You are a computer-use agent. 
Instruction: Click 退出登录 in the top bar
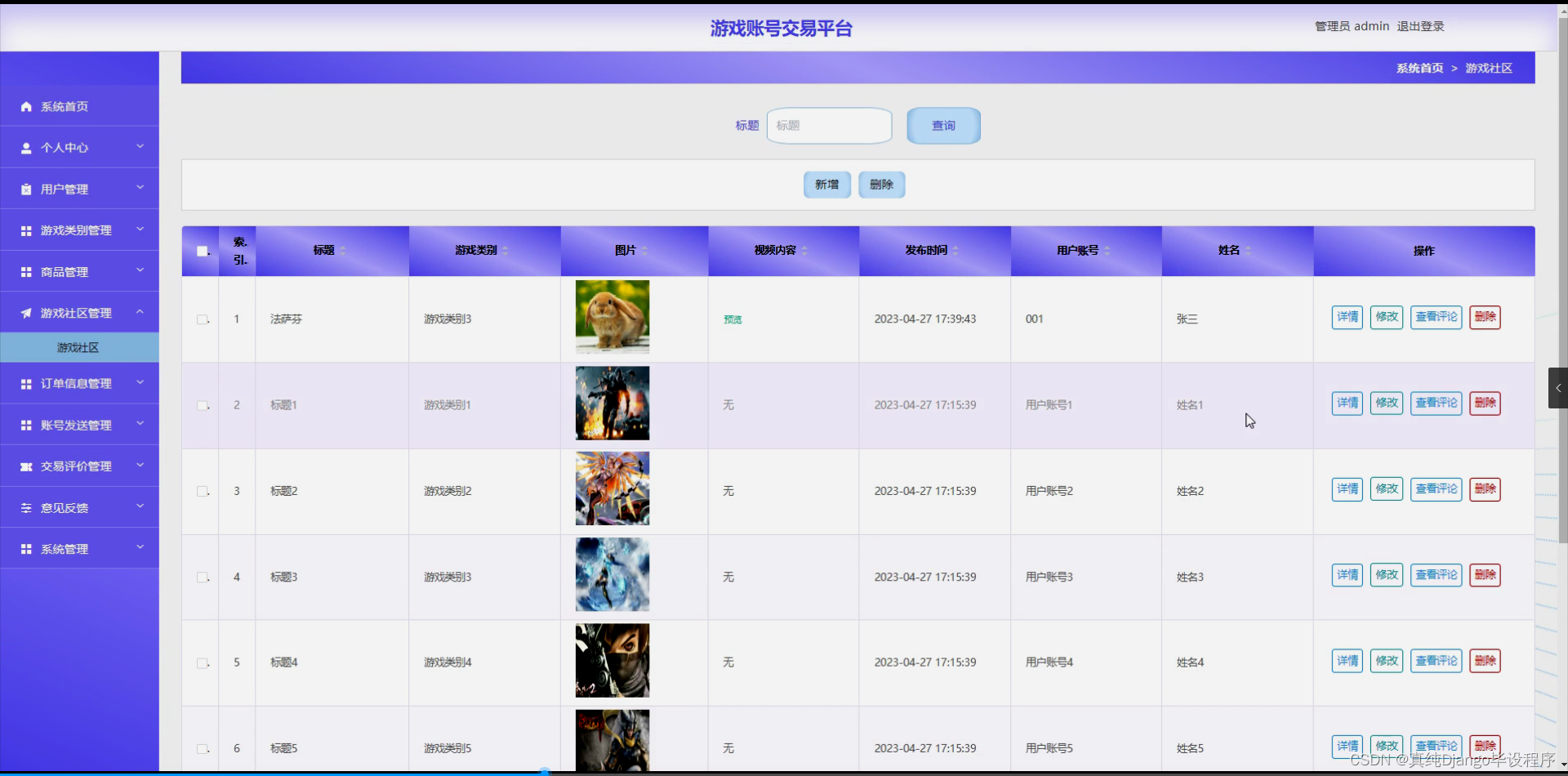1419,26
